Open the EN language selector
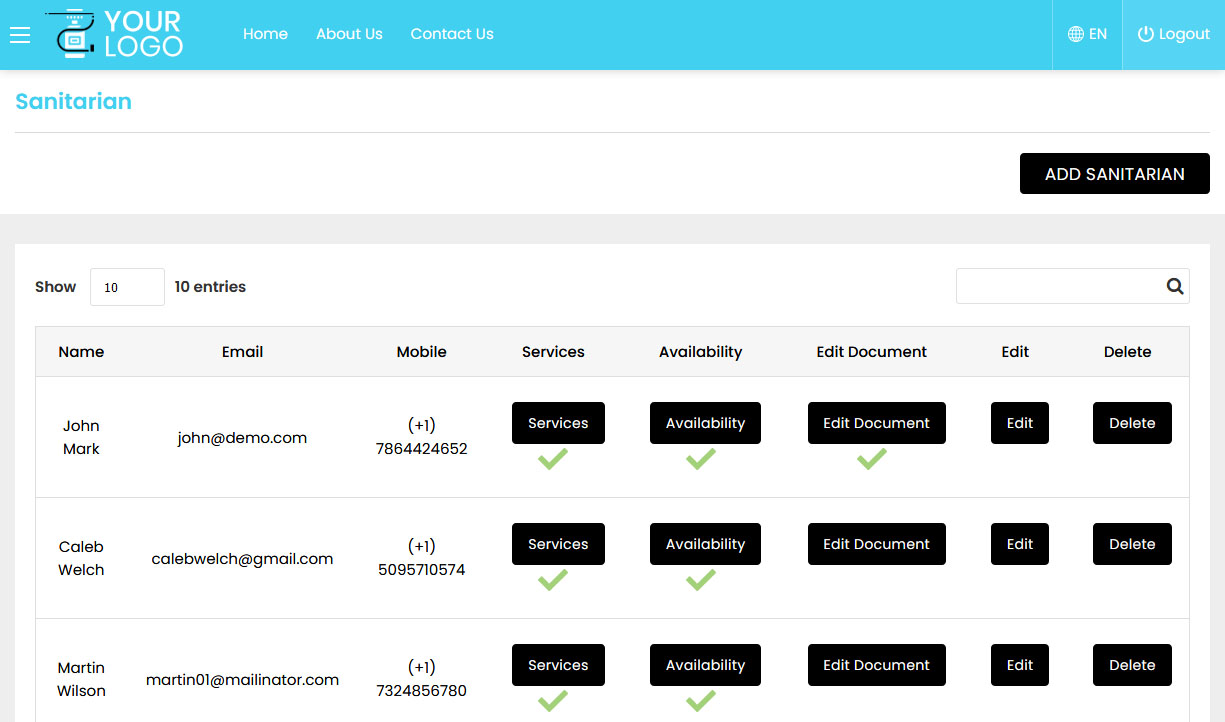The height and width of the screenshot is (722, 1225). [x=1087, y=34]
